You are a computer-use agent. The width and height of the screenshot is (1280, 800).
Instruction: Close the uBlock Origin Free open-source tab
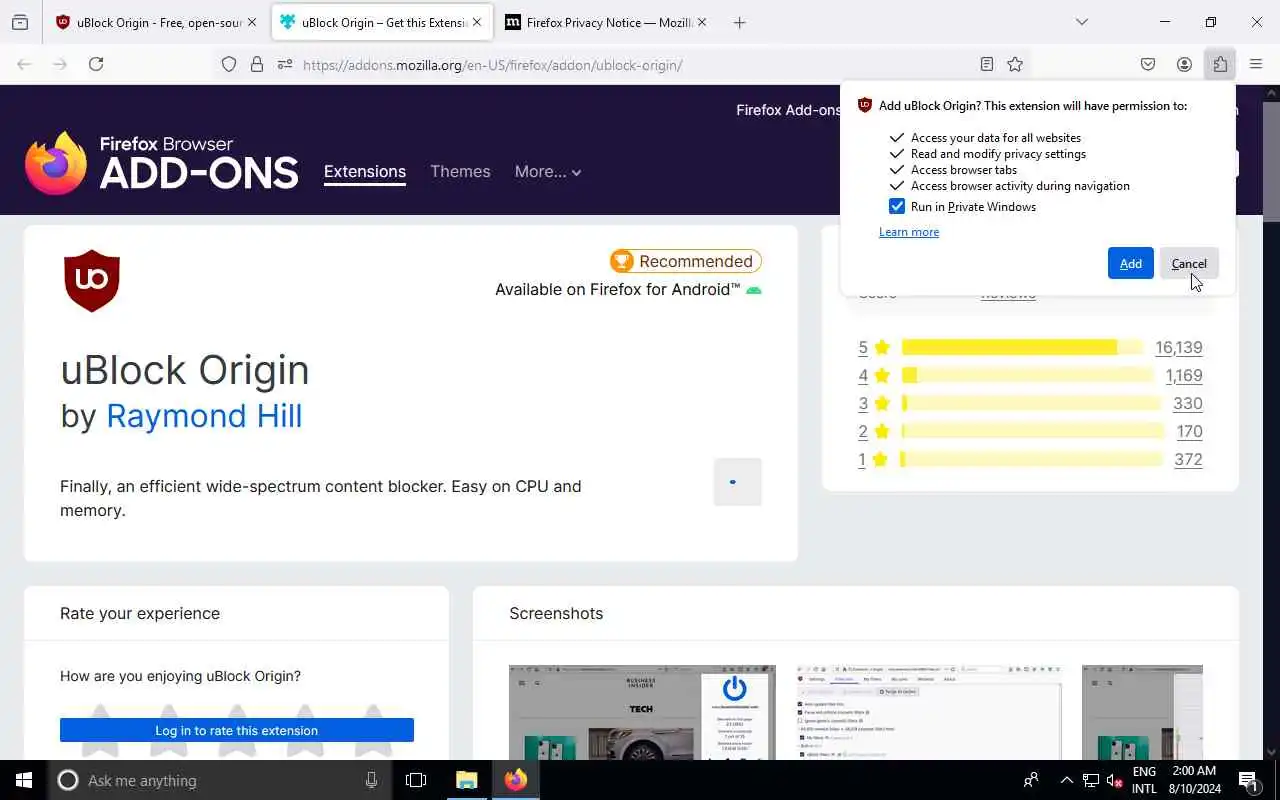coord(252,22)
